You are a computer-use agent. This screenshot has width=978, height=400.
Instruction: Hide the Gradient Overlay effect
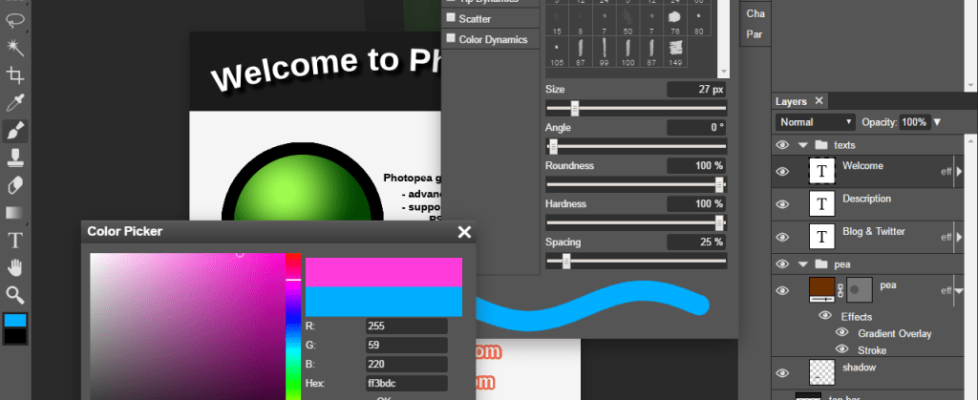(842, 333)
